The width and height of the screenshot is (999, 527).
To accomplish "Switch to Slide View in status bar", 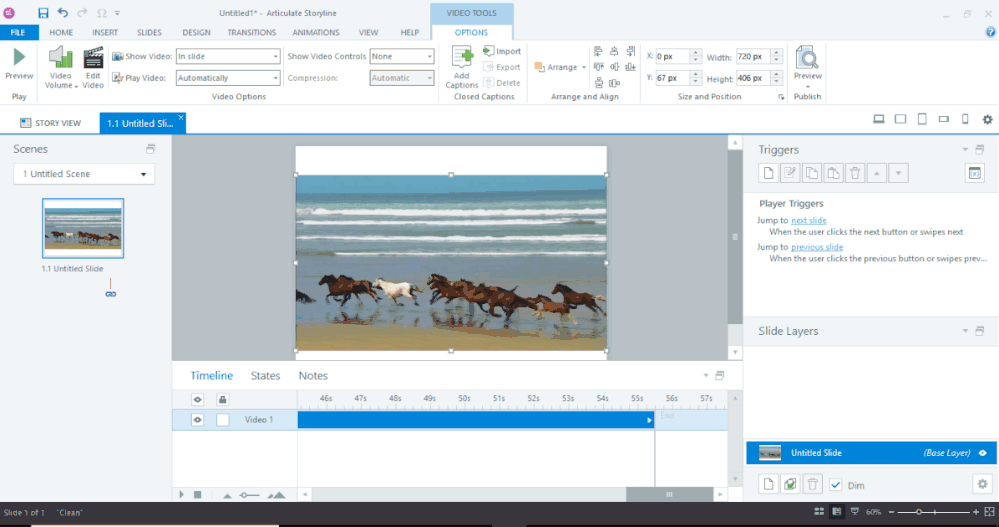I will tap(837, 512).
